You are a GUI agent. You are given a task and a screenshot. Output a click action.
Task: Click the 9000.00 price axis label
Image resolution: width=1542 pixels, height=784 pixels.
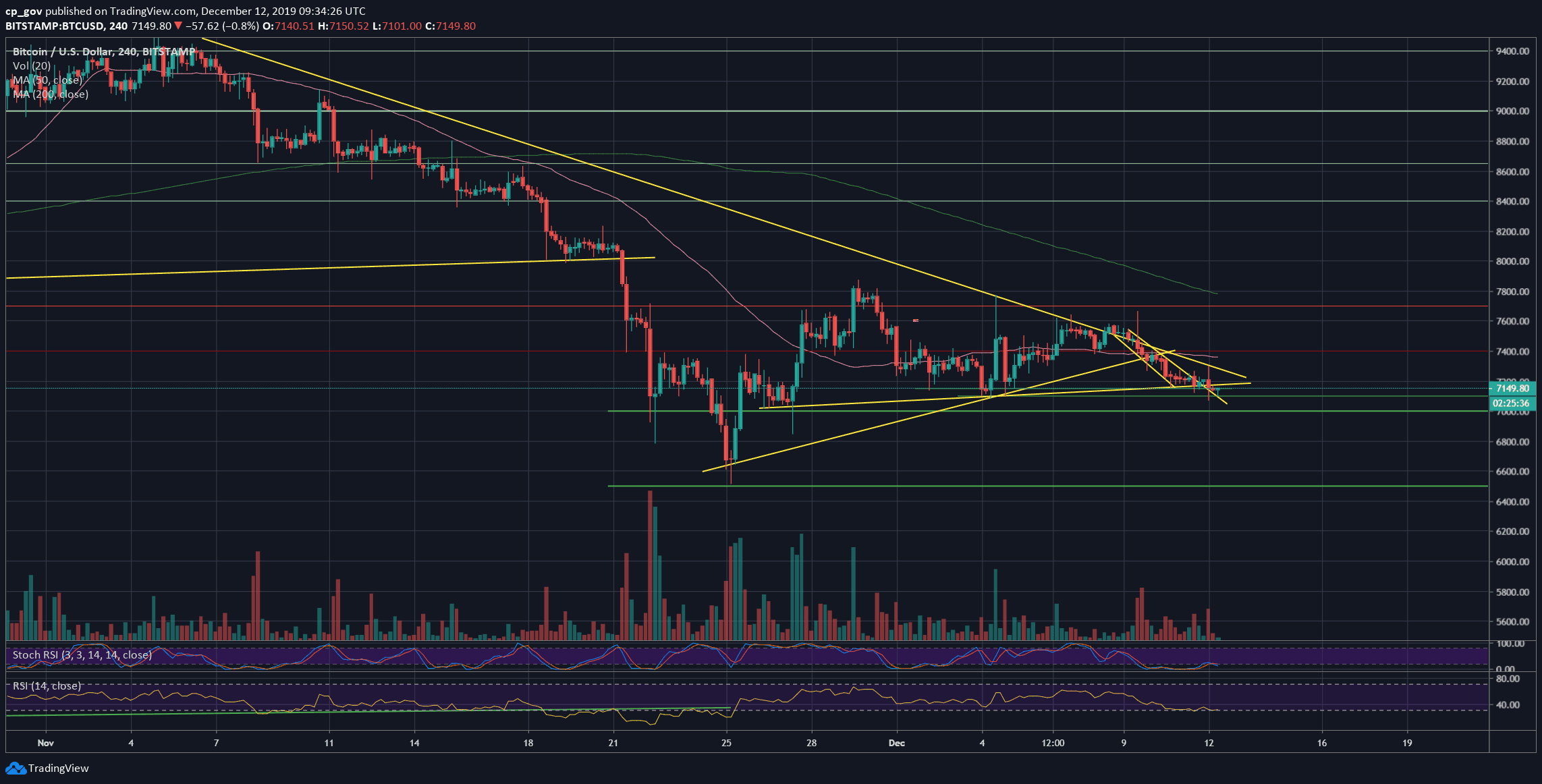pos(1512,111)
